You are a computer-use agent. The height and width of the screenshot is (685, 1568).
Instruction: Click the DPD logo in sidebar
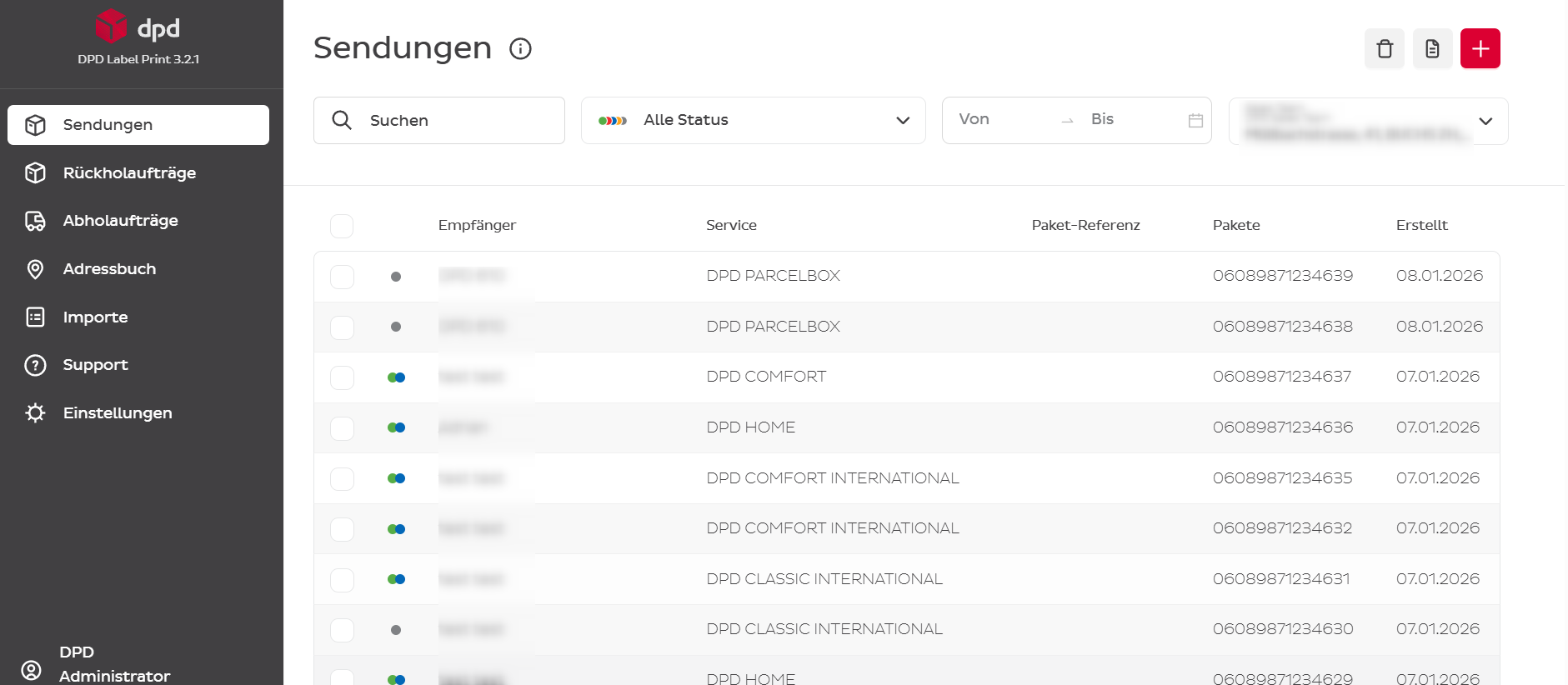138,27
